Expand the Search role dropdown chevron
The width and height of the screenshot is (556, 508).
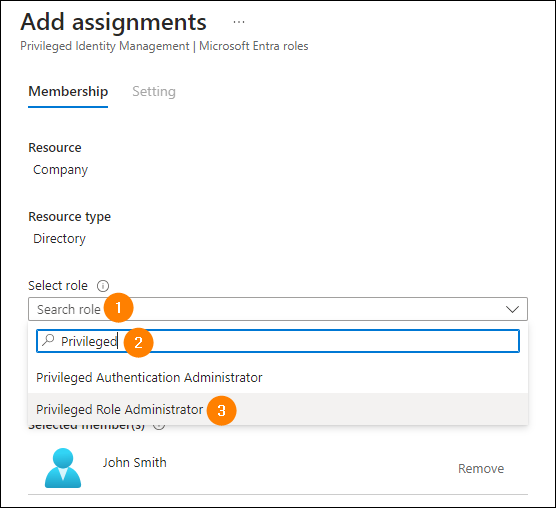click(x=512, y=309)
